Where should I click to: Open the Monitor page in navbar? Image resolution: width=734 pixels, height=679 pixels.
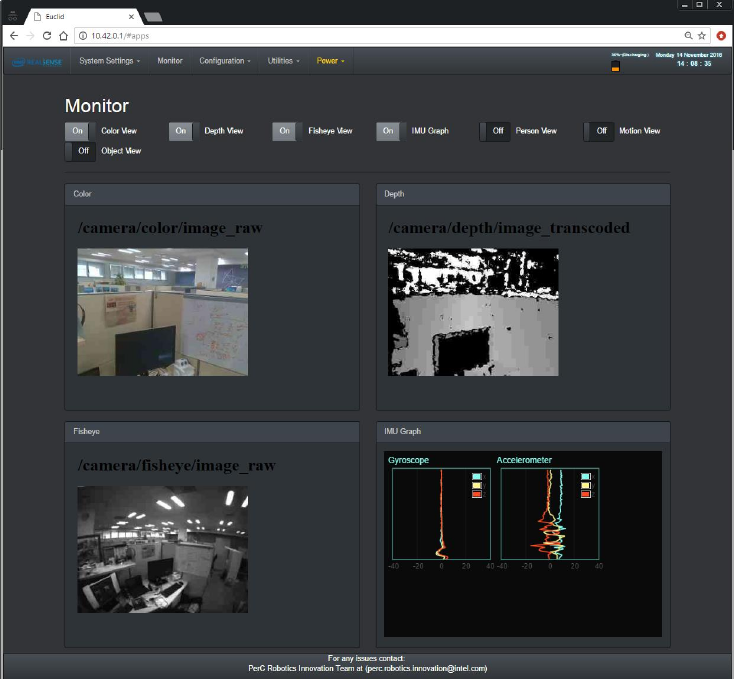[x=170, y=61]
